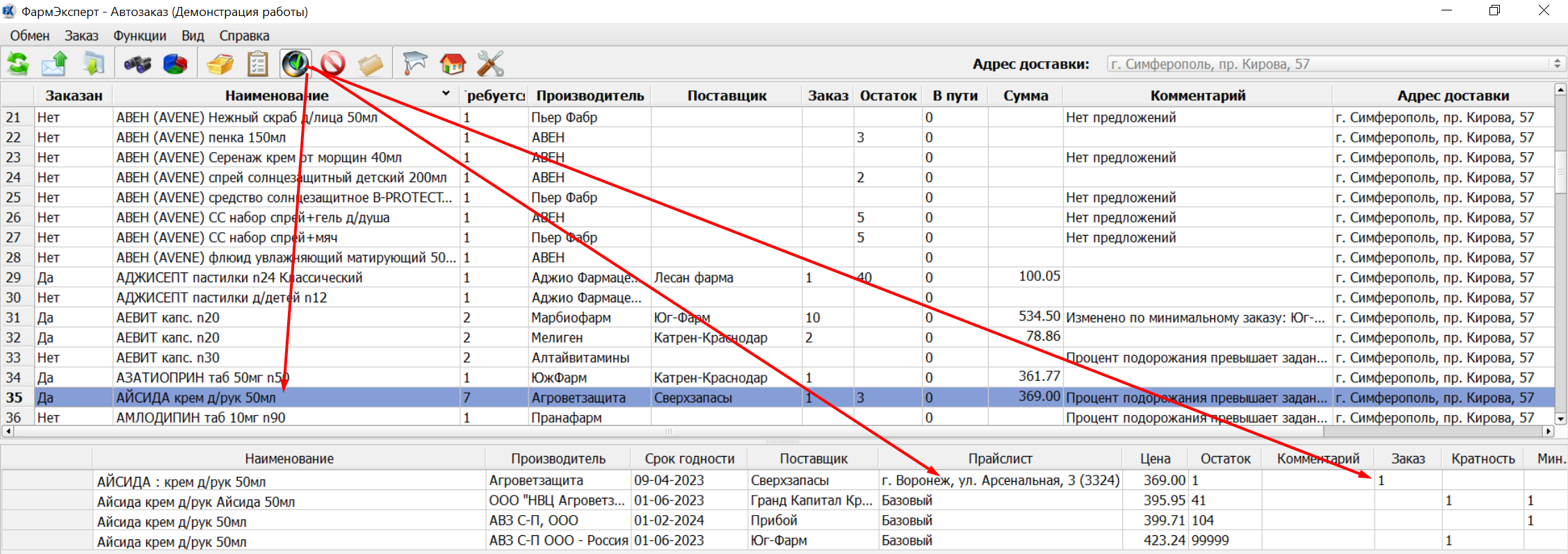Click the graduation cap icon
The width and height of the screenshot is (1568, 554).
(415, 64)
